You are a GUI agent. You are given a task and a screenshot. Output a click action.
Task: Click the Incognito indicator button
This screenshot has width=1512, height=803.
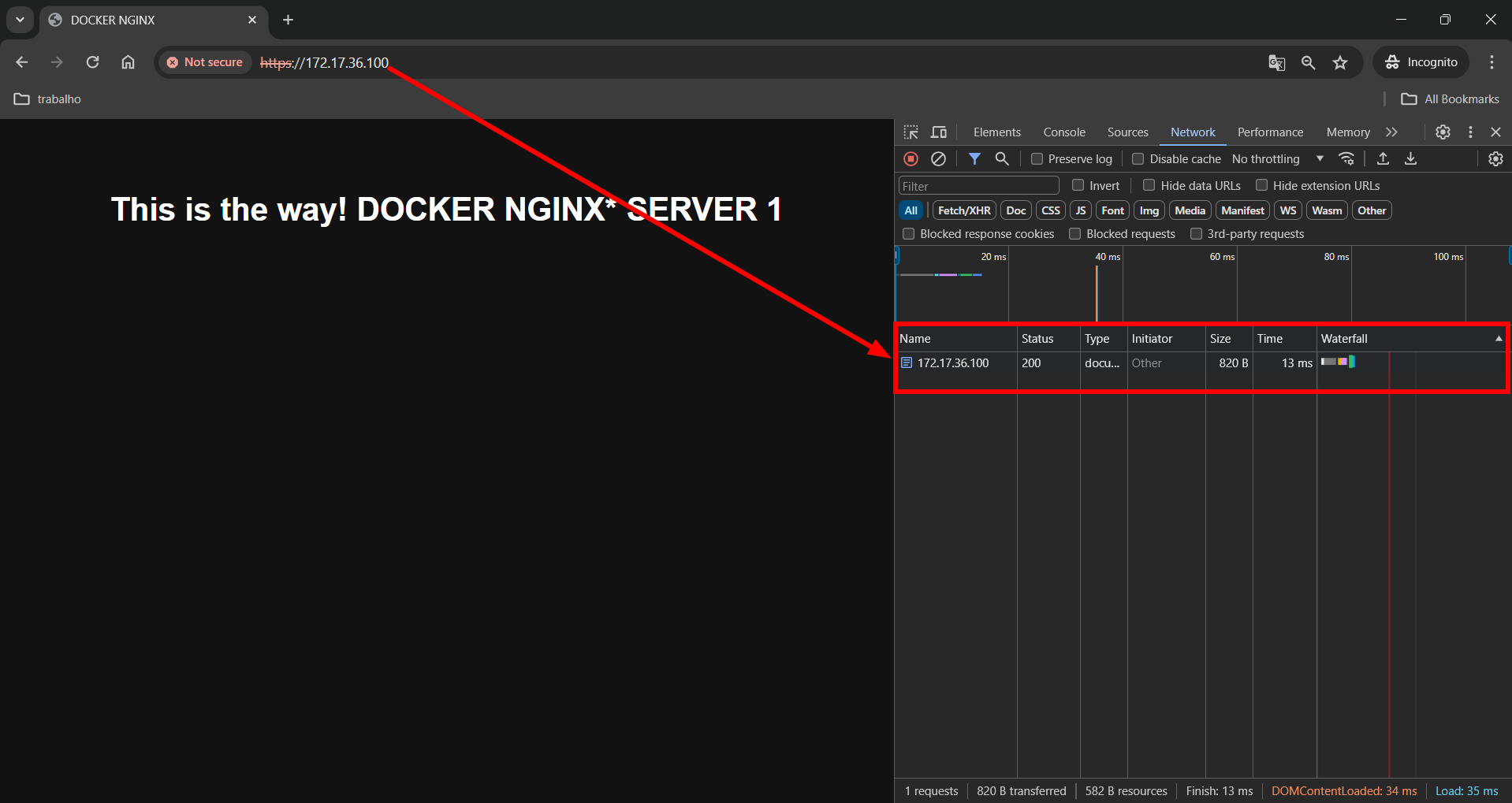[x=1421, y=62]
